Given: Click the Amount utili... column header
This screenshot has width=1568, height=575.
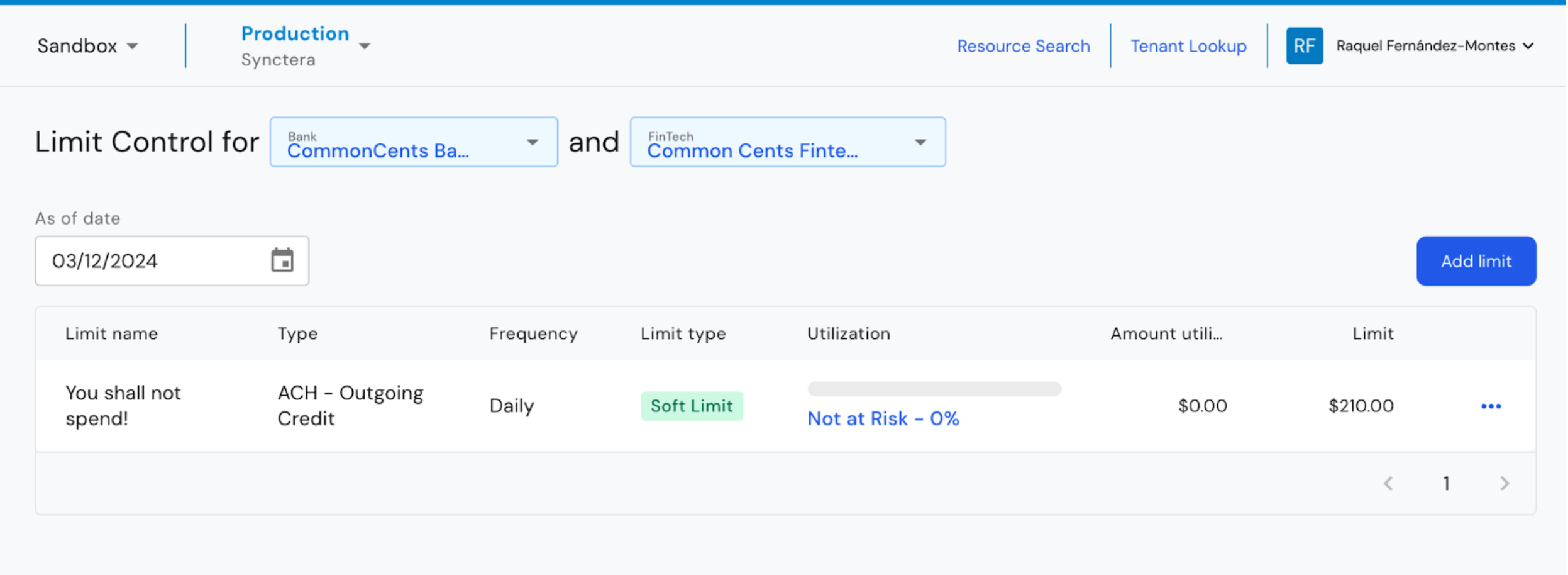Looking at the screenshot, I should [1166, 334].
